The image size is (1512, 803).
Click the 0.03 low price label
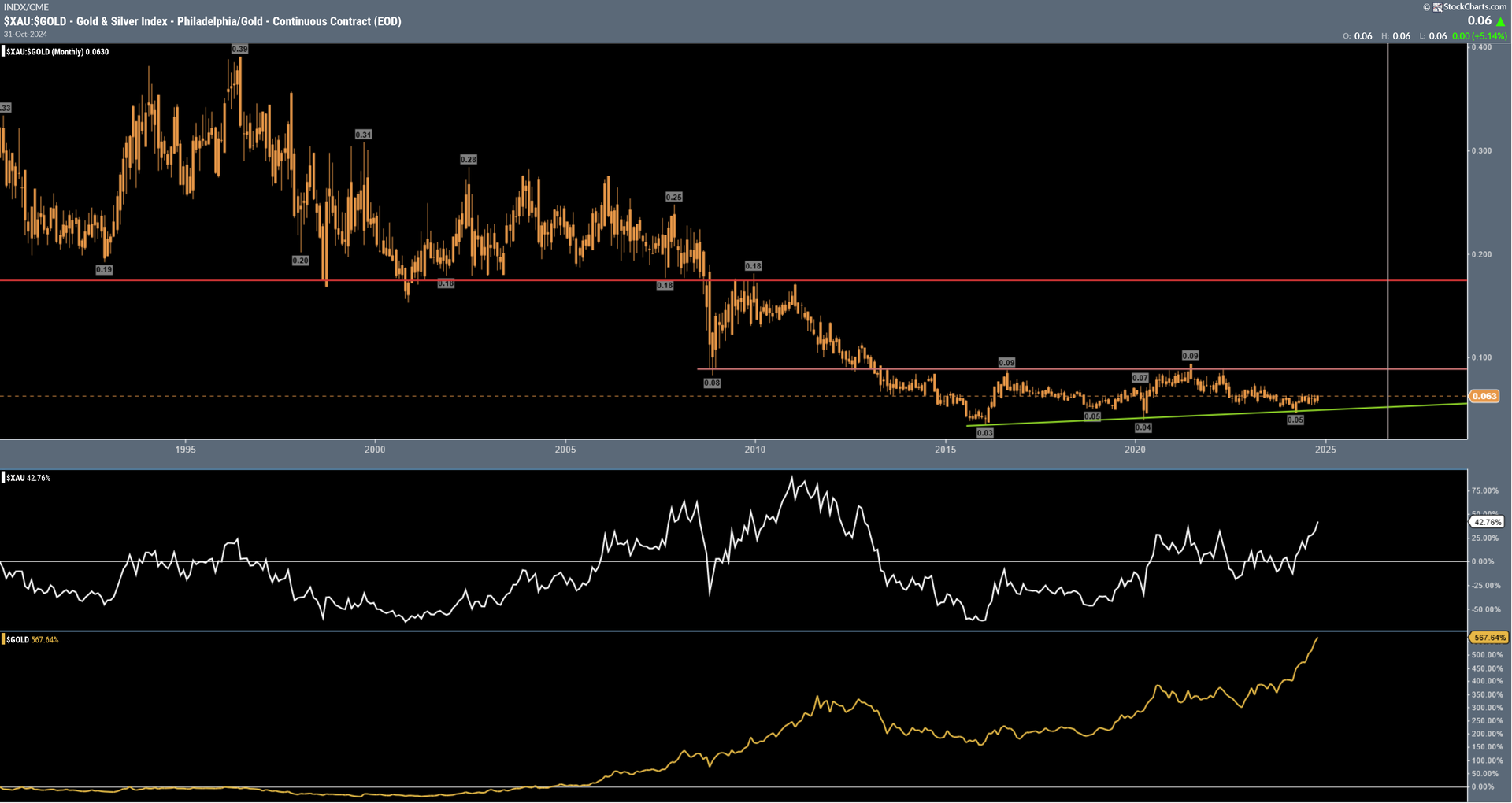tap(984, 433)
